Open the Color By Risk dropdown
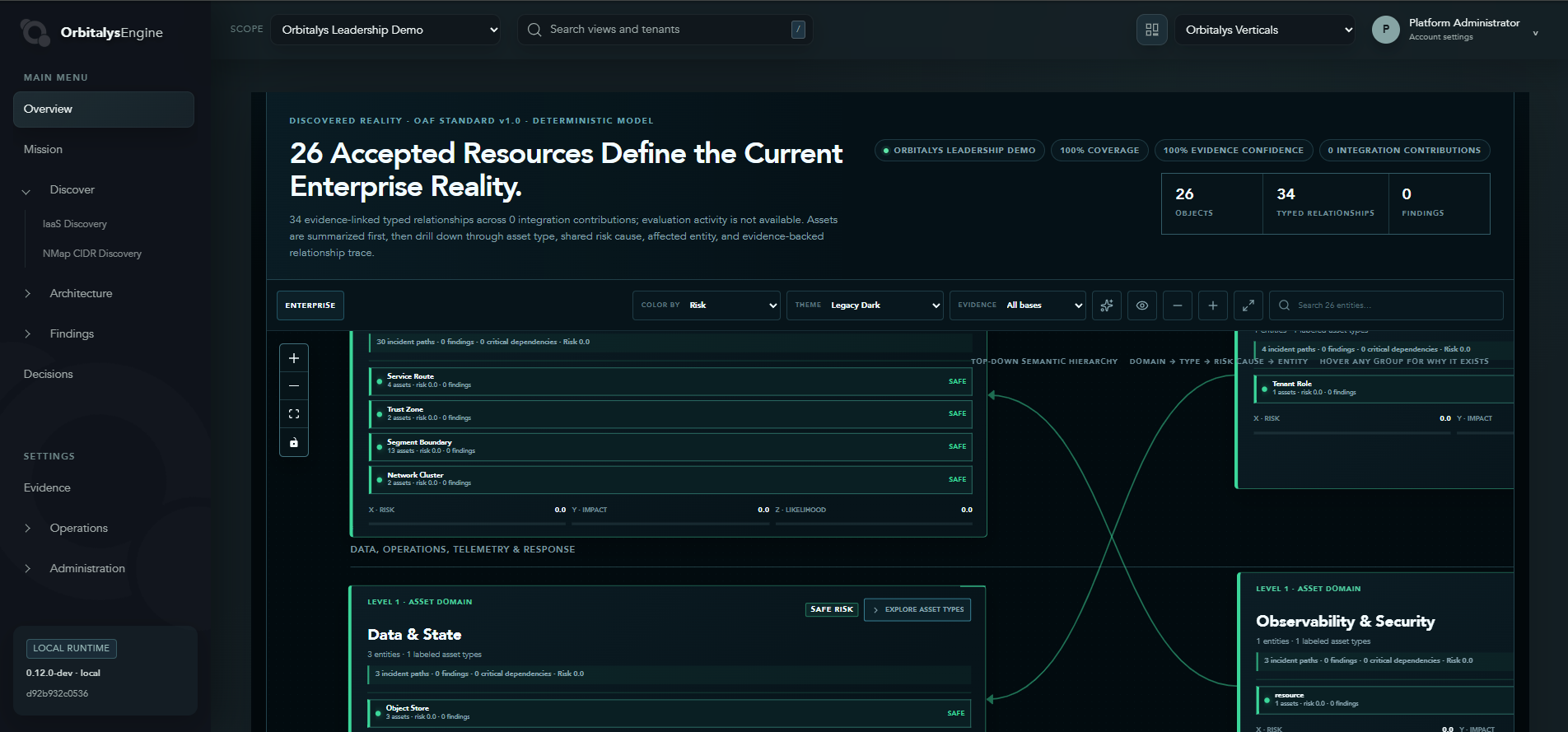 pyautogui.click(x=707, y=305)
